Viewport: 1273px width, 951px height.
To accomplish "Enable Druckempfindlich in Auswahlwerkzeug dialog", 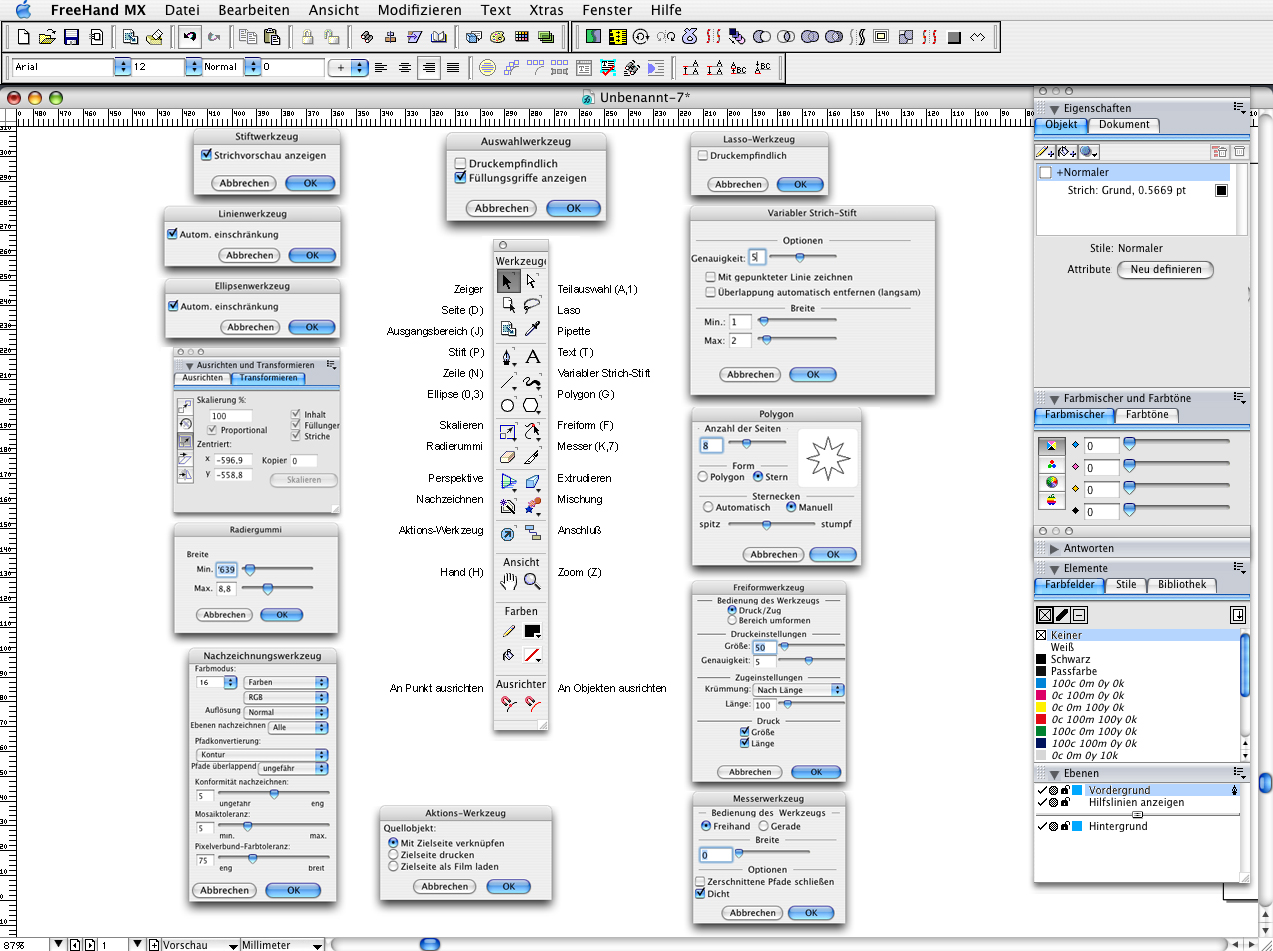I will tap(460, 163).
